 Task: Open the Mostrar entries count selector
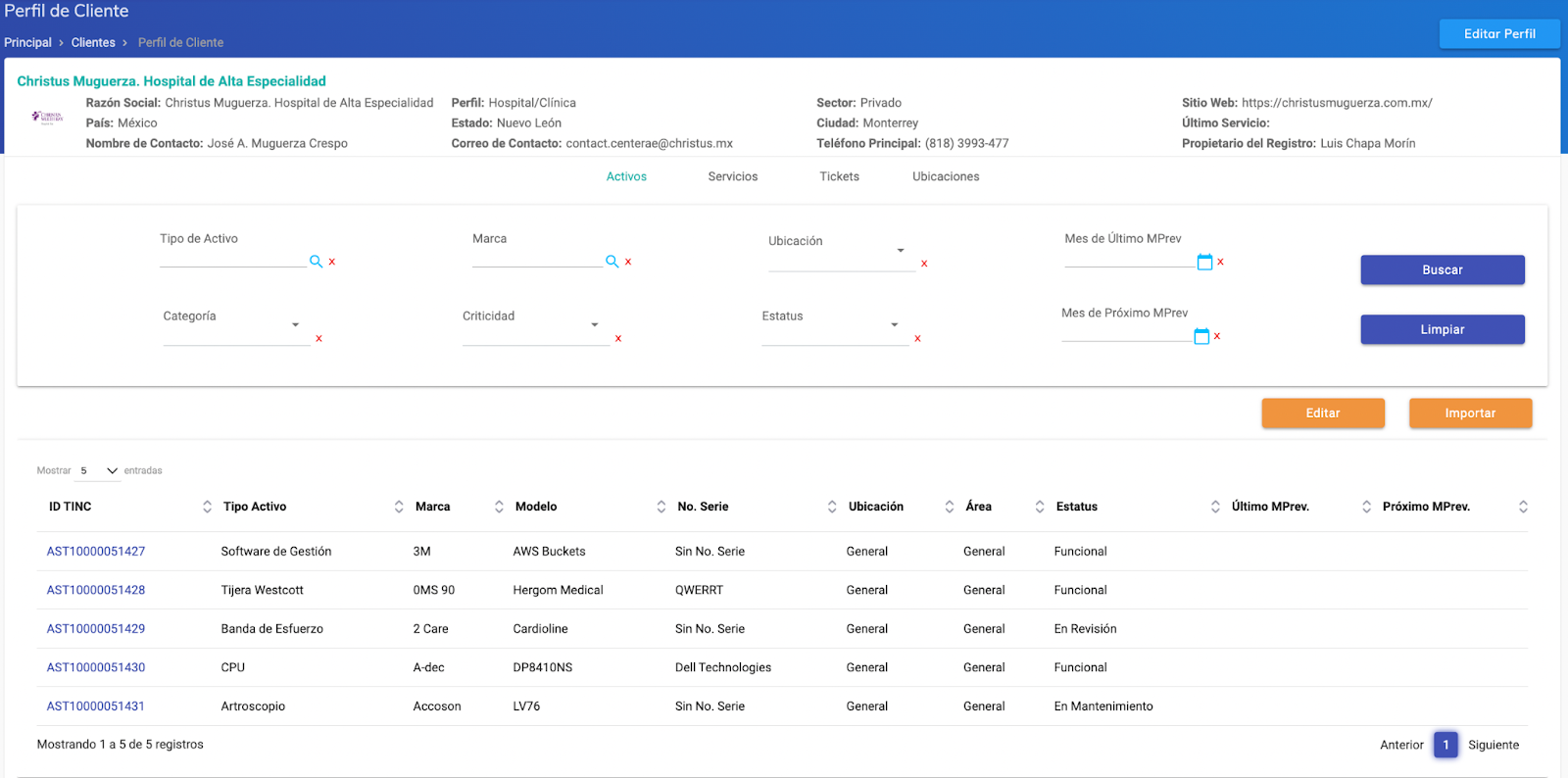tap(99, 471)
